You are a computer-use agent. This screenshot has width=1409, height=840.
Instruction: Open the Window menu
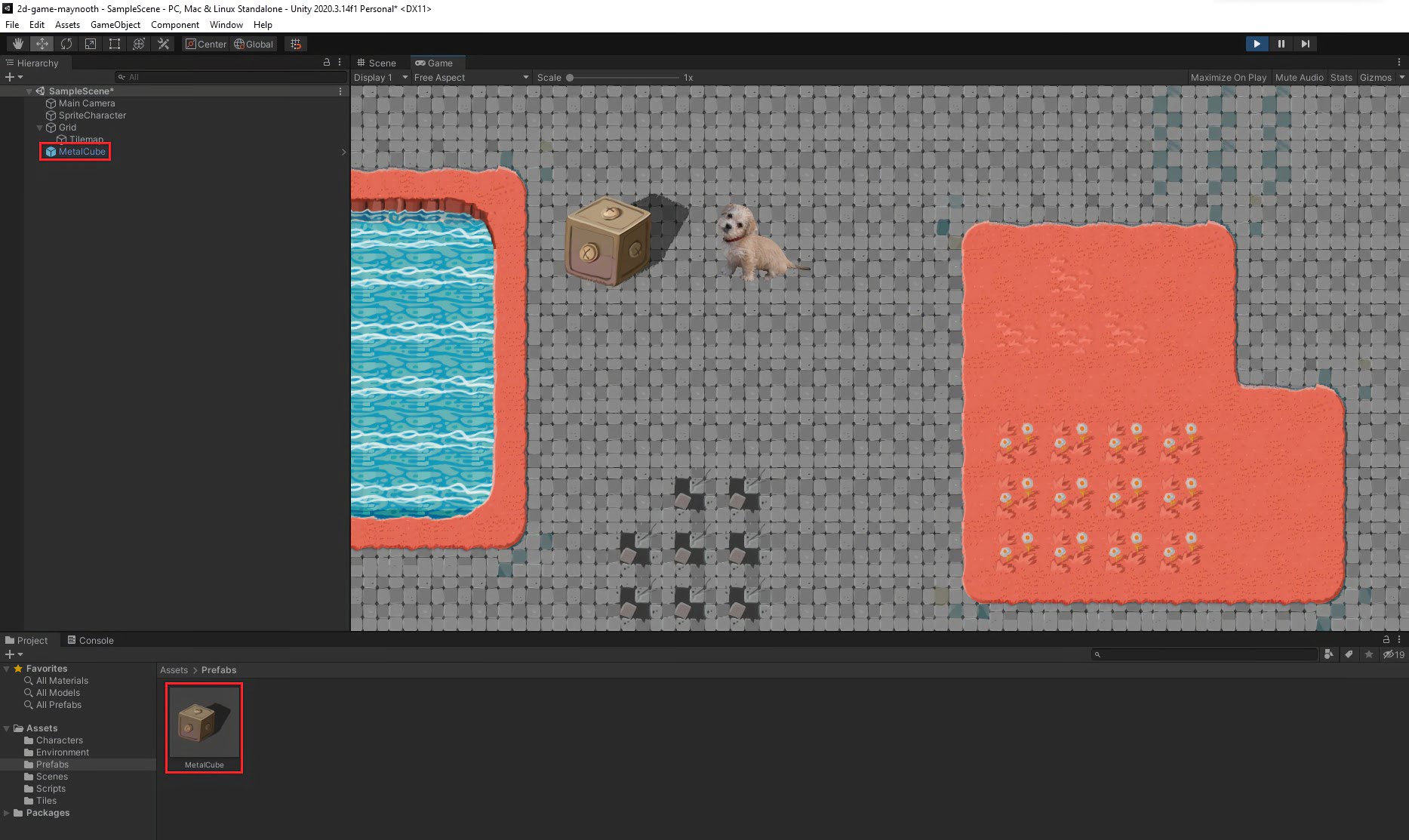226,24
